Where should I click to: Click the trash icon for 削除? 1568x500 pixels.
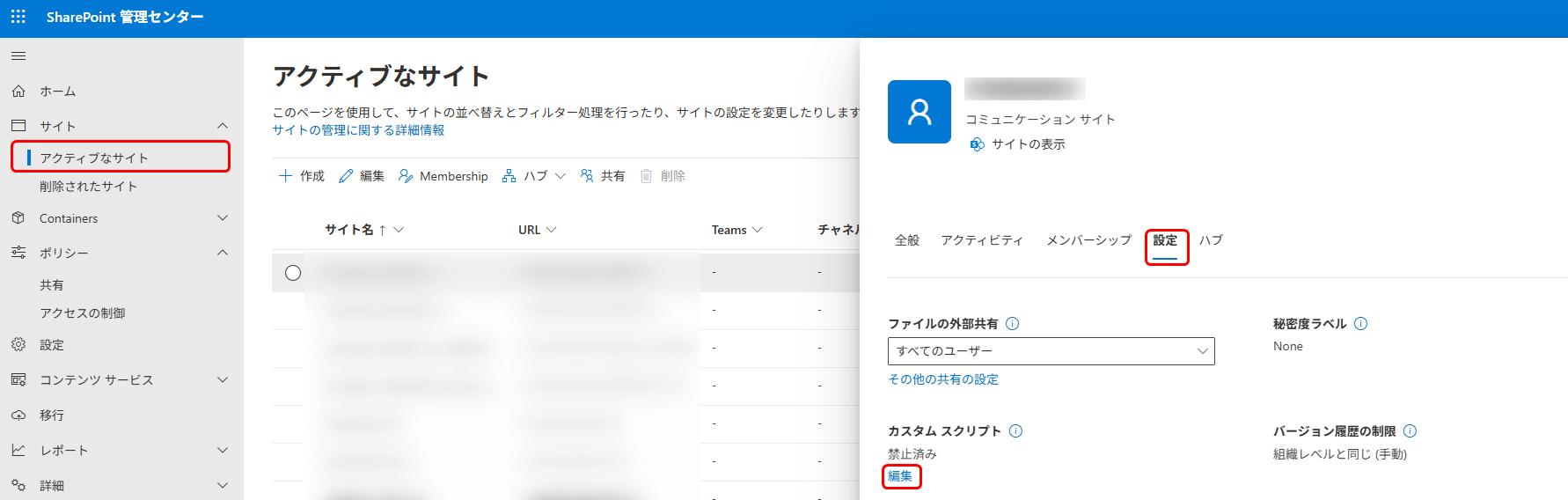tap(647, 176)
